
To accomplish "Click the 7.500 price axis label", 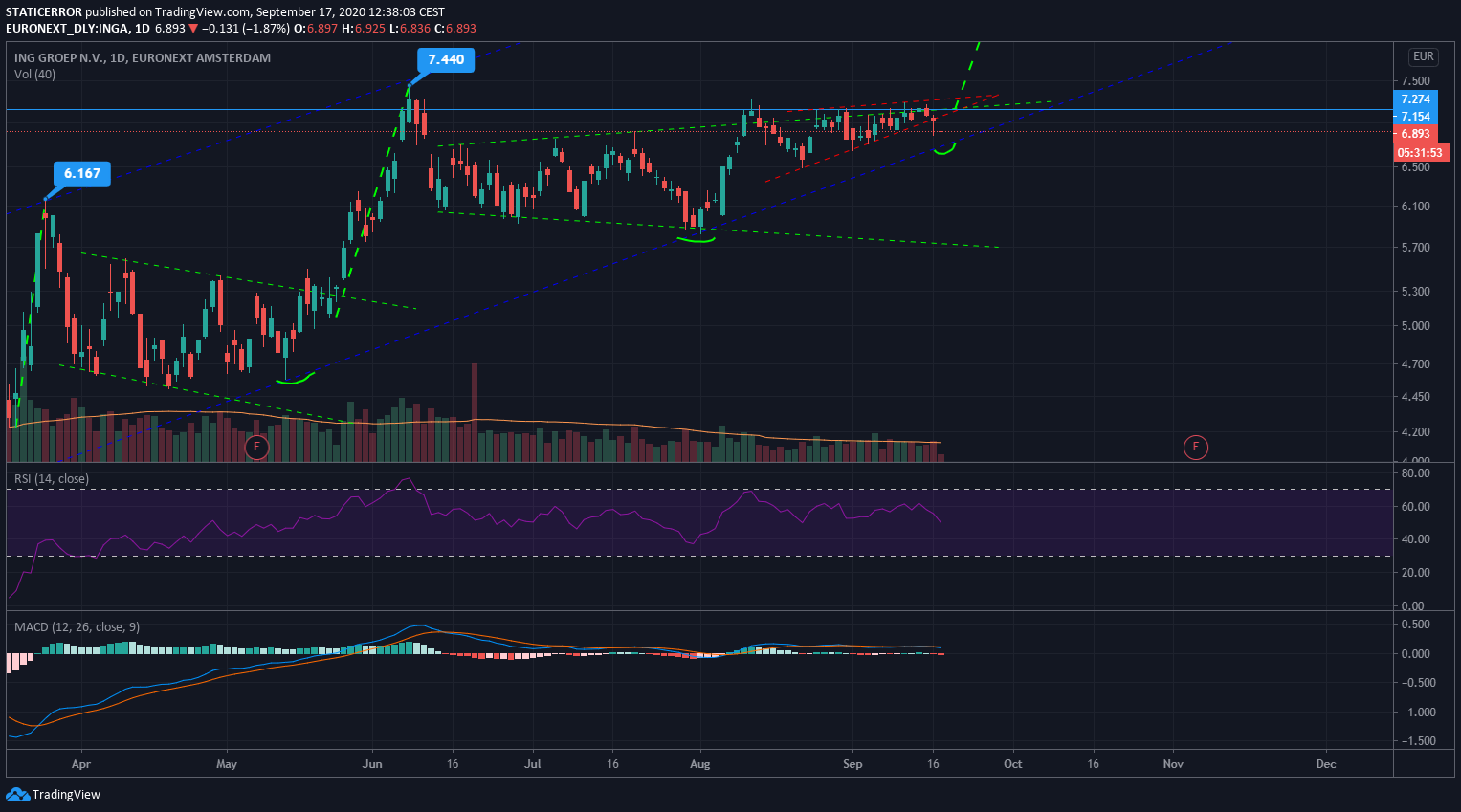I will click(1415, 81).
